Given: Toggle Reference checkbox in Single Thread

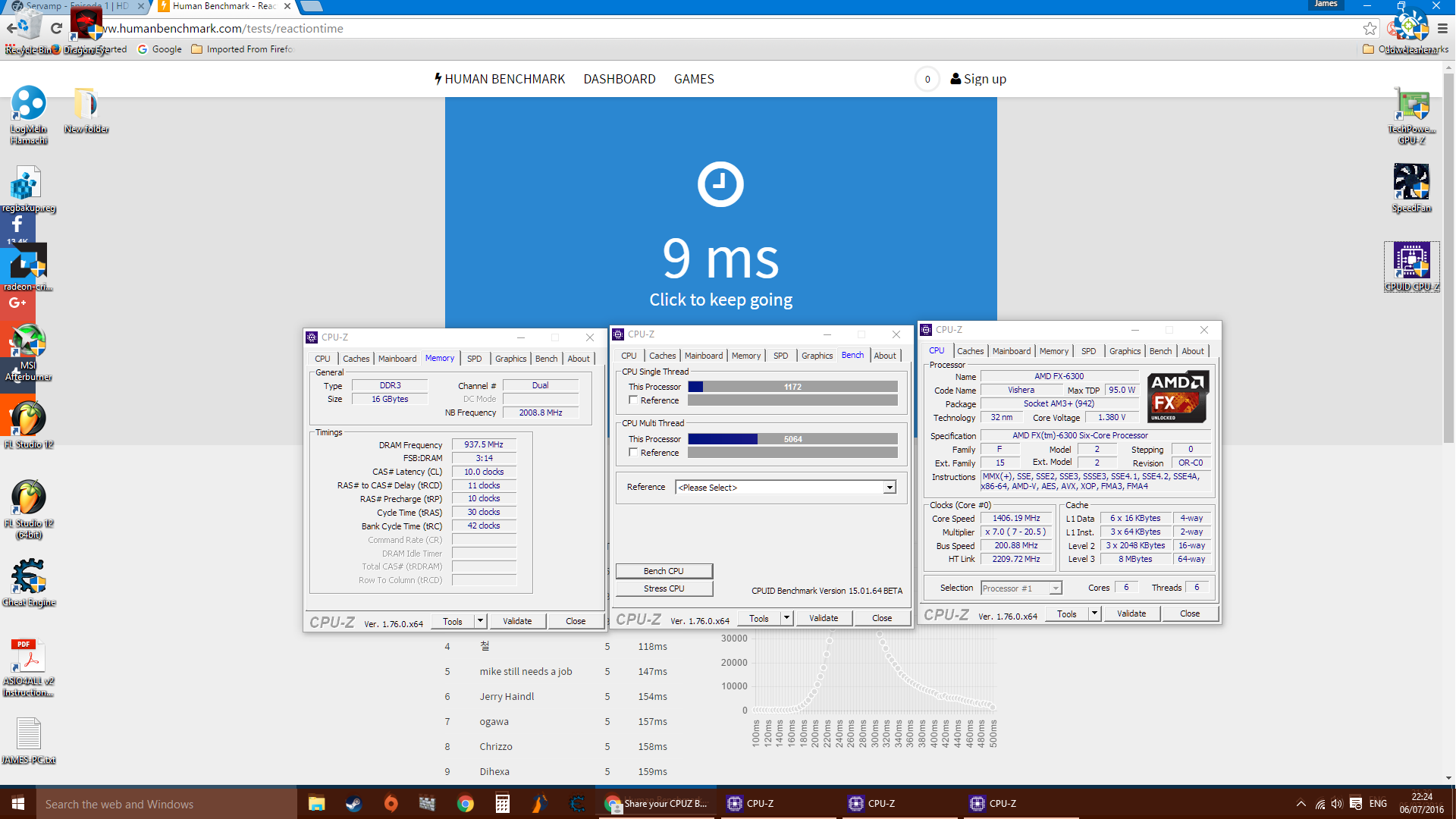Looking at the screenshot, I should coord(634,400).
